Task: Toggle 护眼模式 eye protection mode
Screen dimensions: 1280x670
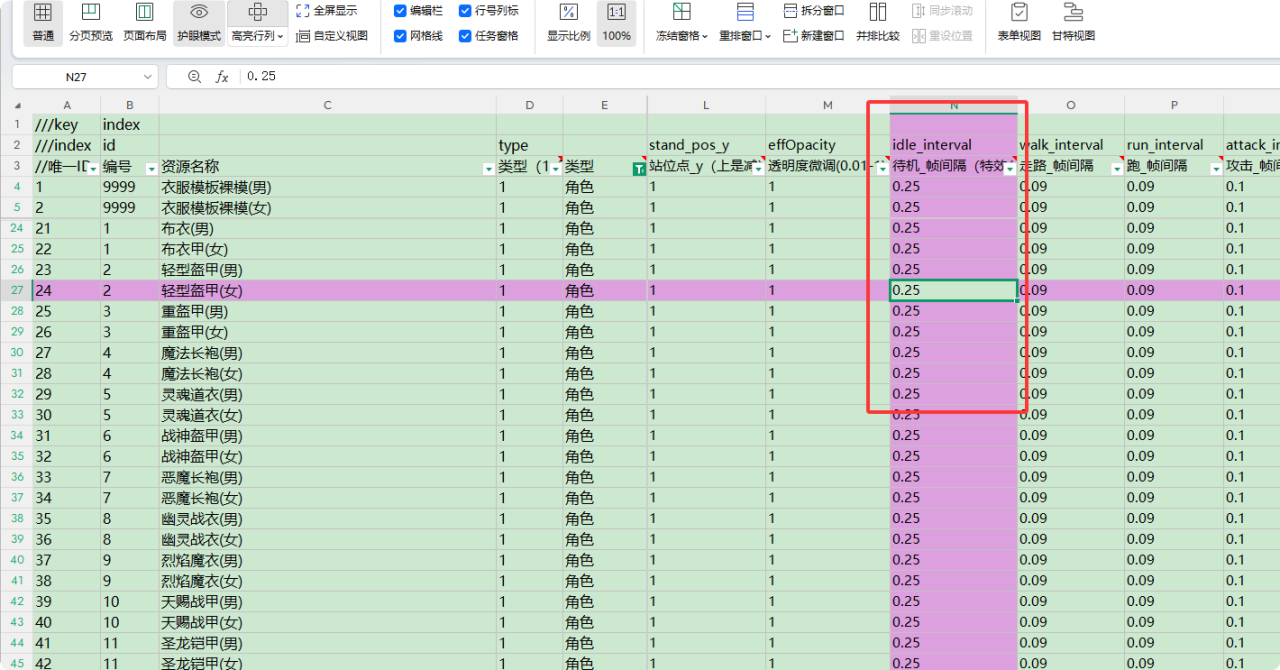Action: coord(199,23)
